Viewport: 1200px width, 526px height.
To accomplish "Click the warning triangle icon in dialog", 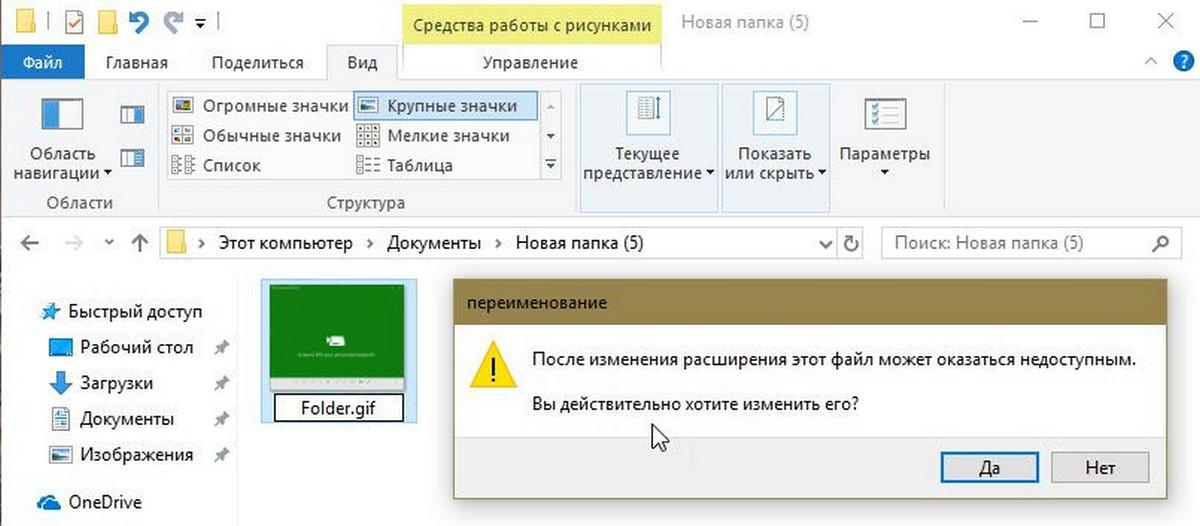I will [493, 366].
